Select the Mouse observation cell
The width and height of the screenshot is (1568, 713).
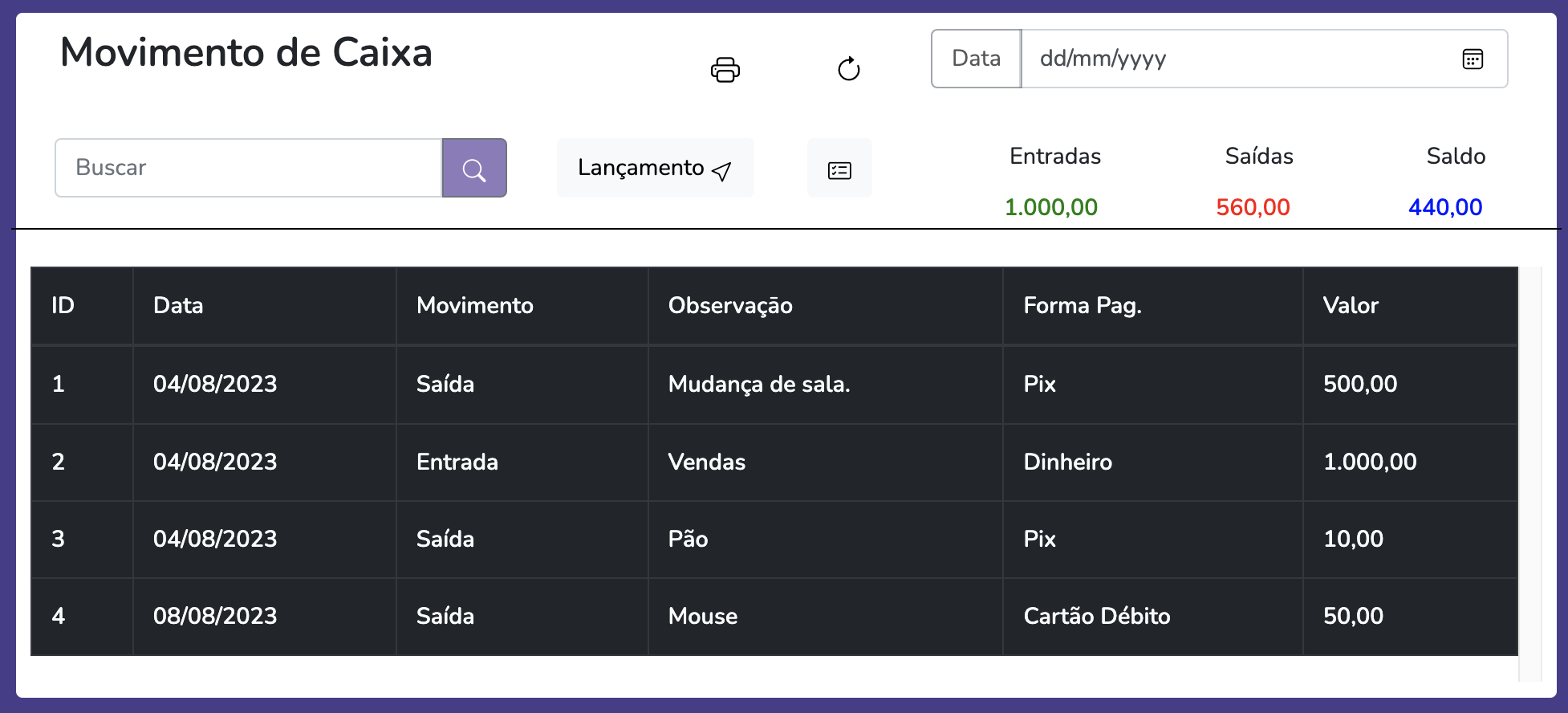click(x=702, y=617)
